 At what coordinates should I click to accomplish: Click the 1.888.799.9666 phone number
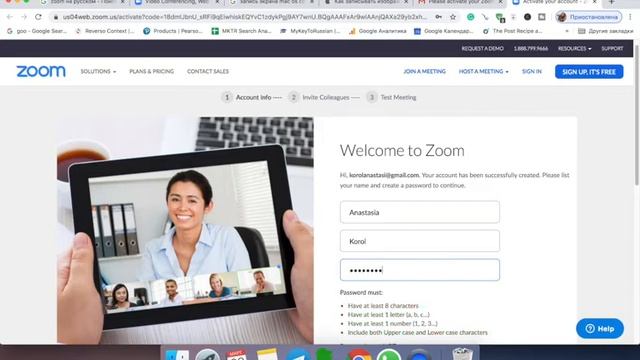click(x=531, y=49)
